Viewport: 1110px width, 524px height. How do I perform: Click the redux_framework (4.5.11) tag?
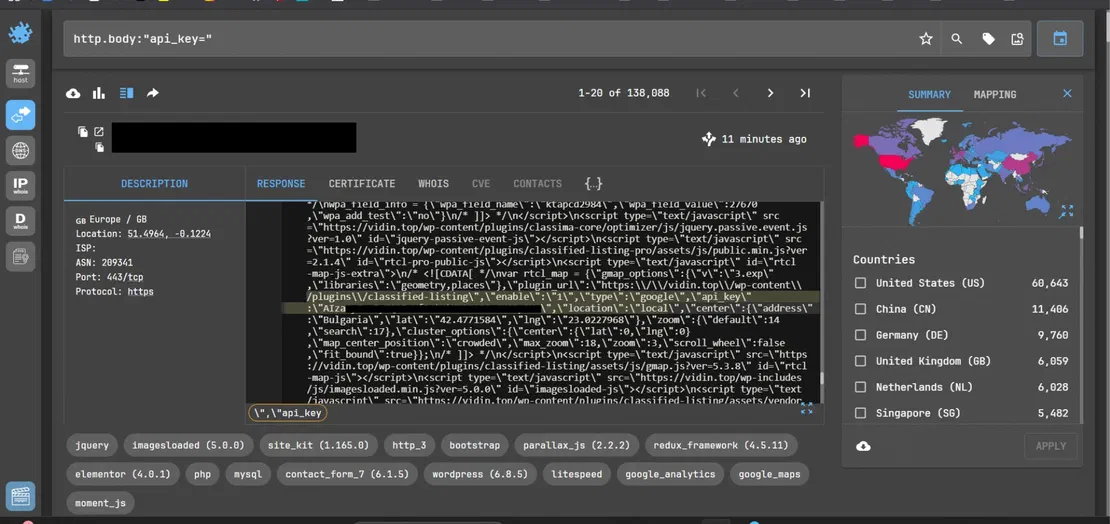721,445
